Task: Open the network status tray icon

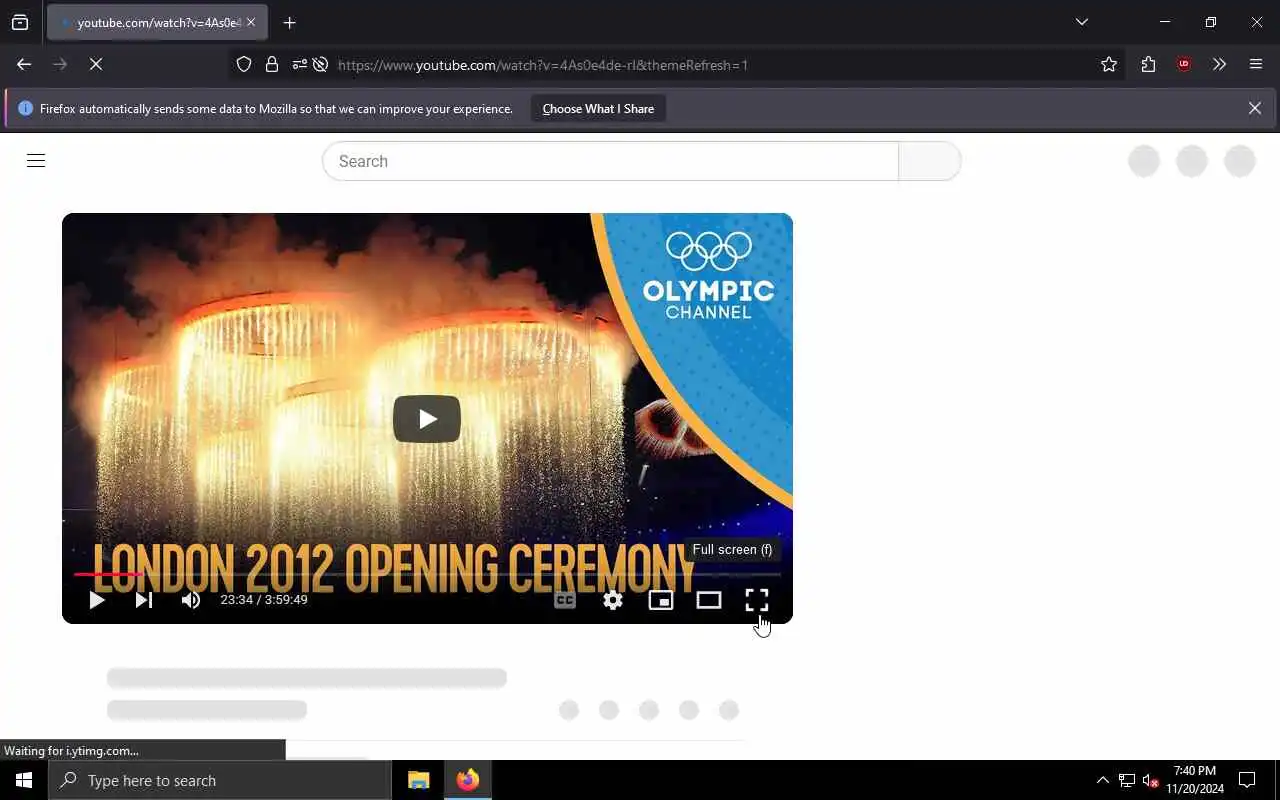Action: pos(1127,780)
